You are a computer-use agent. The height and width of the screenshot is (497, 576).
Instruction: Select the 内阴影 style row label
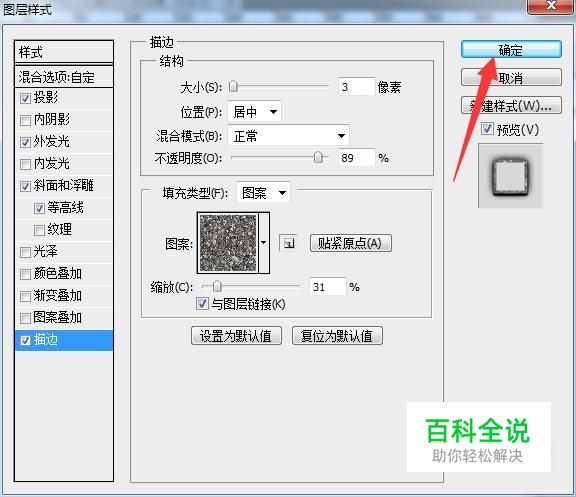pyautogui.click(x=52, y=119)
